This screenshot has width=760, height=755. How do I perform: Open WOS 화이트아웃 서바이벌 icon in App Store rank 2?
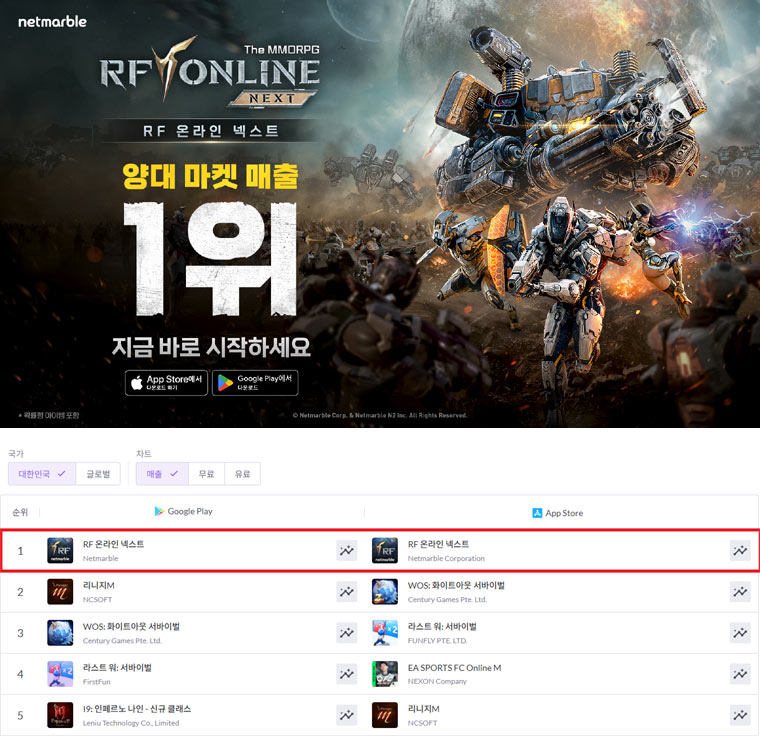[385, 592]
